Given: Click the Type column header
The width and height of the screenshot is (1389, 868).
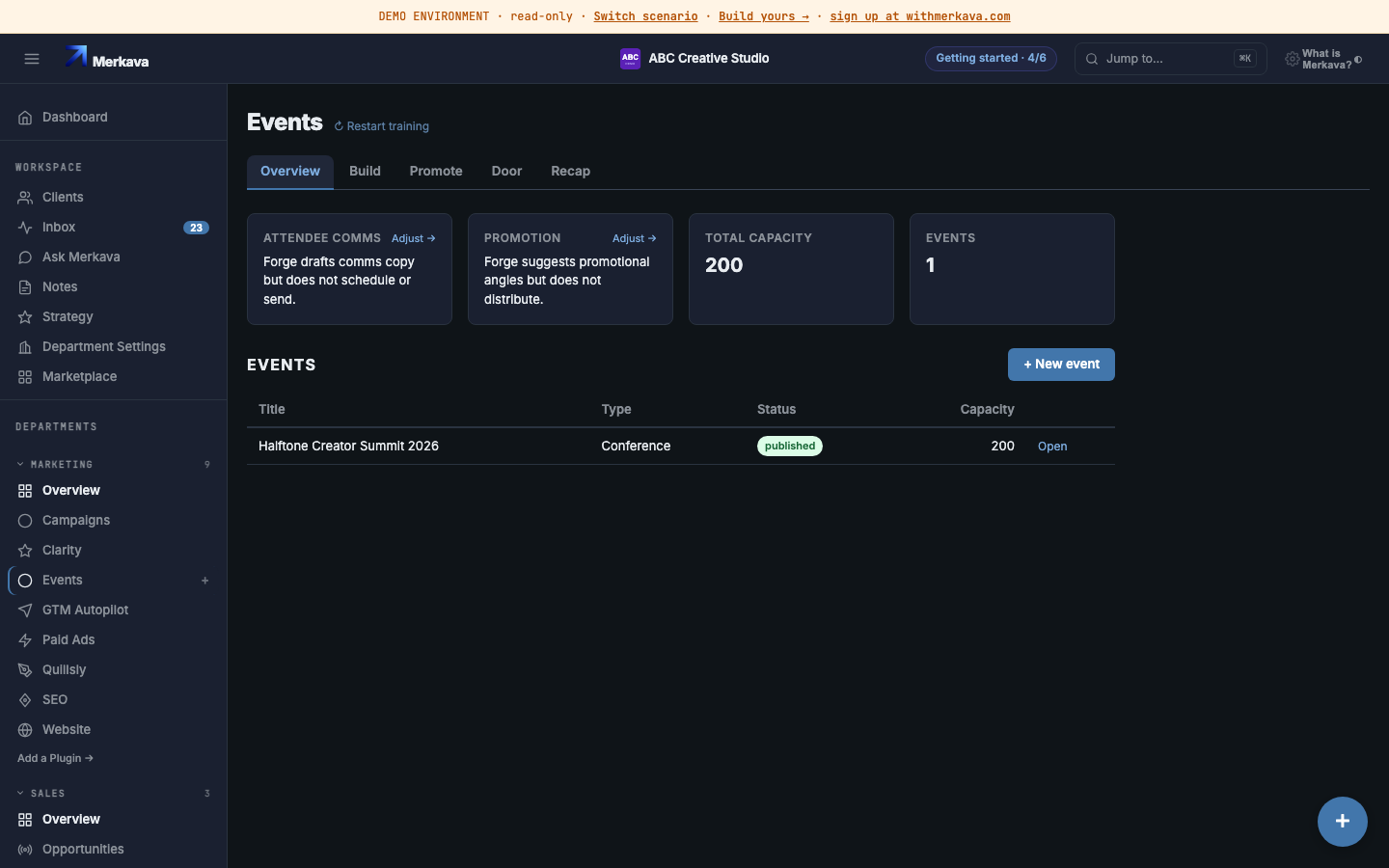Looking at the screenshot, I should pyautogui.click(x=616, y=410).
